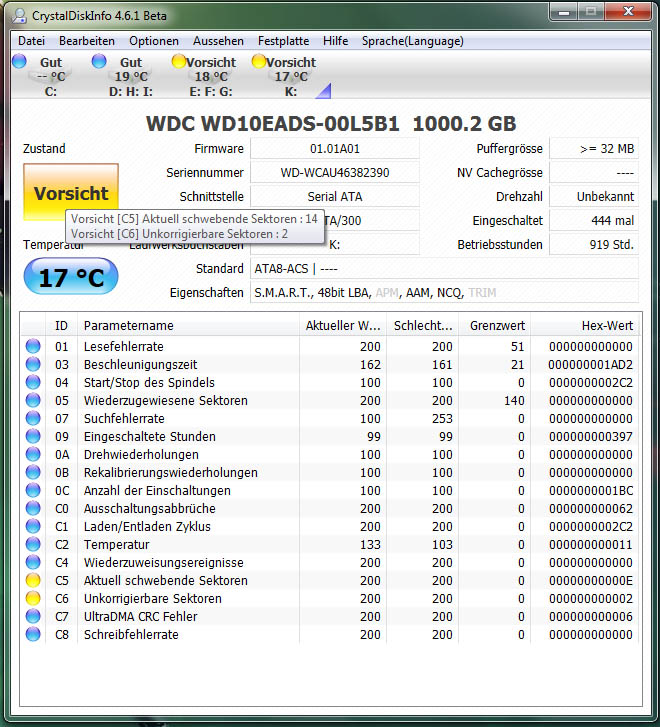The height and width of the screenshot is (727, 660).
Task: Open the Hilfe menu
Action: (x=335, y=41)
